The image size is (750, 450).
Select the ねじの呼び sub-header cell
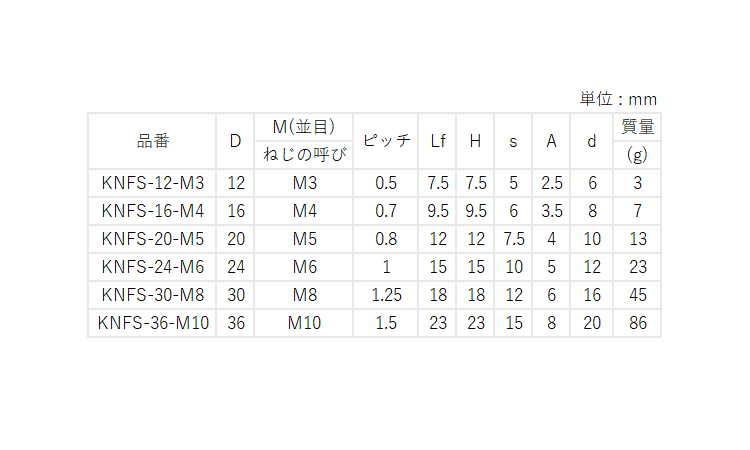pos(304,155)
